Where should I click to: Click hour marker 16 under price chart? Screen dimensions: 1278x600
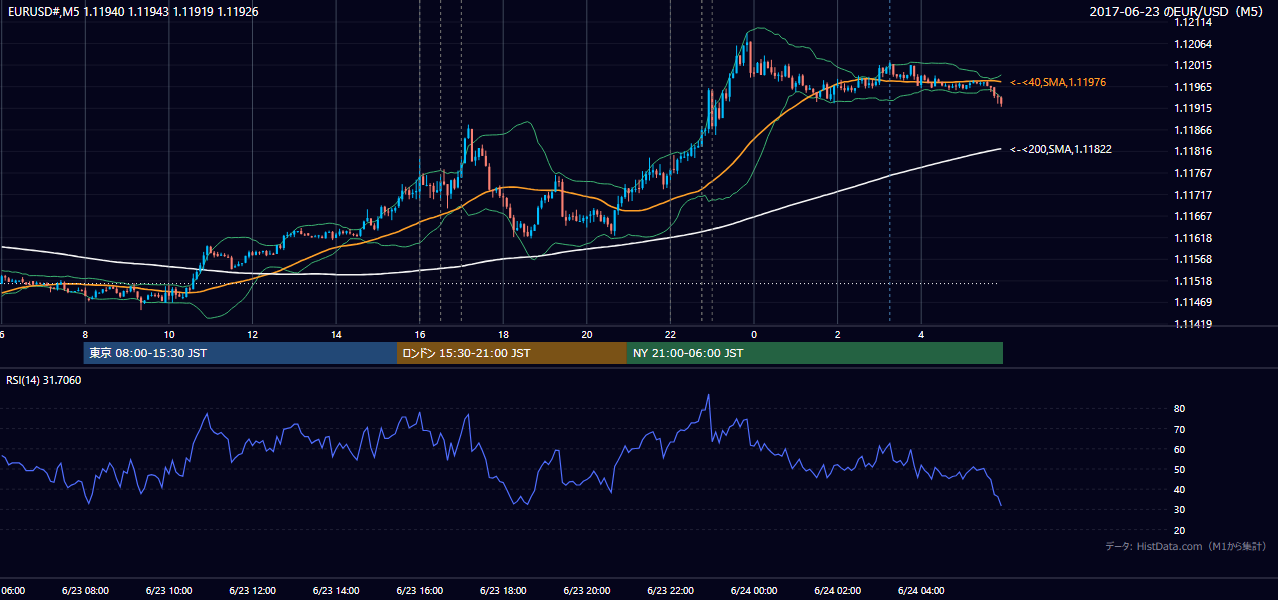click(x=420, y=334)
